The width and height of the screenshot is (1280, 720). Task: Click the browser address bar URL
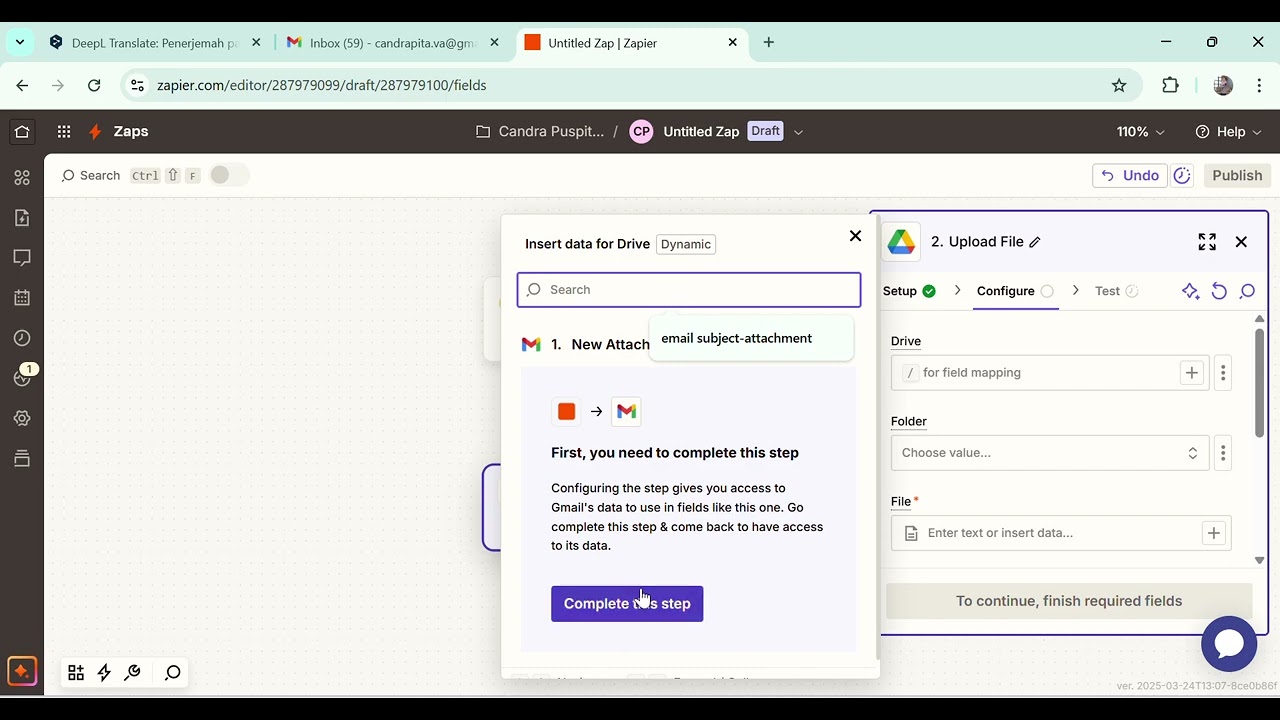pos(321,85)
